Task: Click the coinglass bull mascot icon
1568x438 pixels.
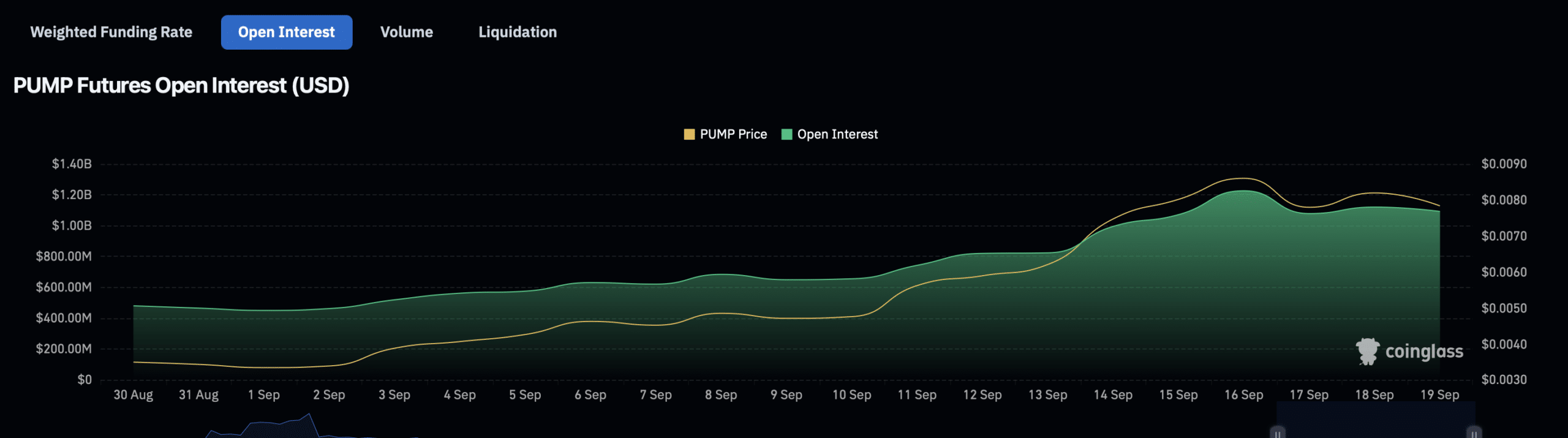Action: click(1367, 352)
